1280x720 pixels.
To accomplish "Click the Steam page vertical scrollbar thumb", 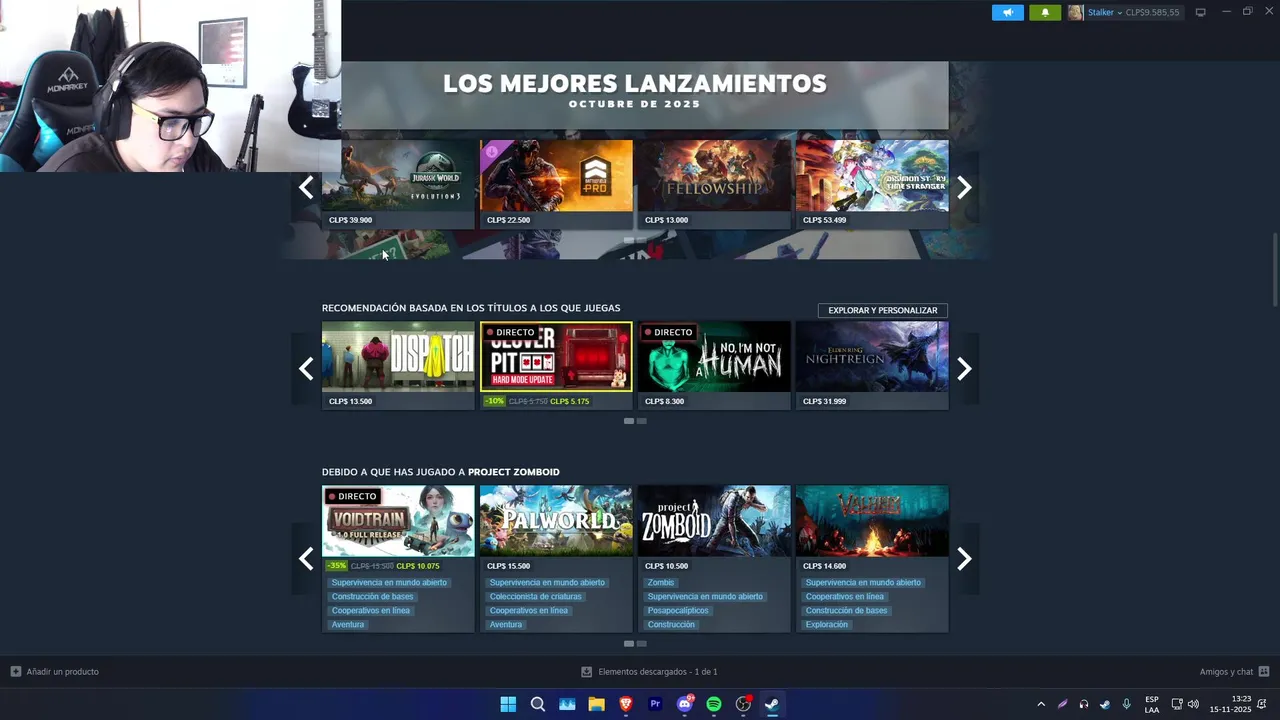I will tap(1274, 270).
